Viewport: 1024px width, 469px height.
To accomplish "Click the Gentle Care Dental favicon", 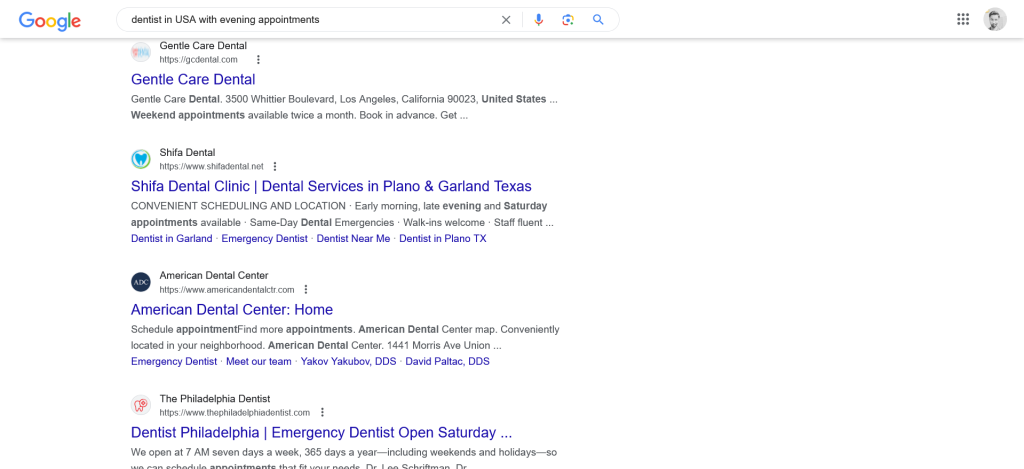I will [x=140, y=52].
